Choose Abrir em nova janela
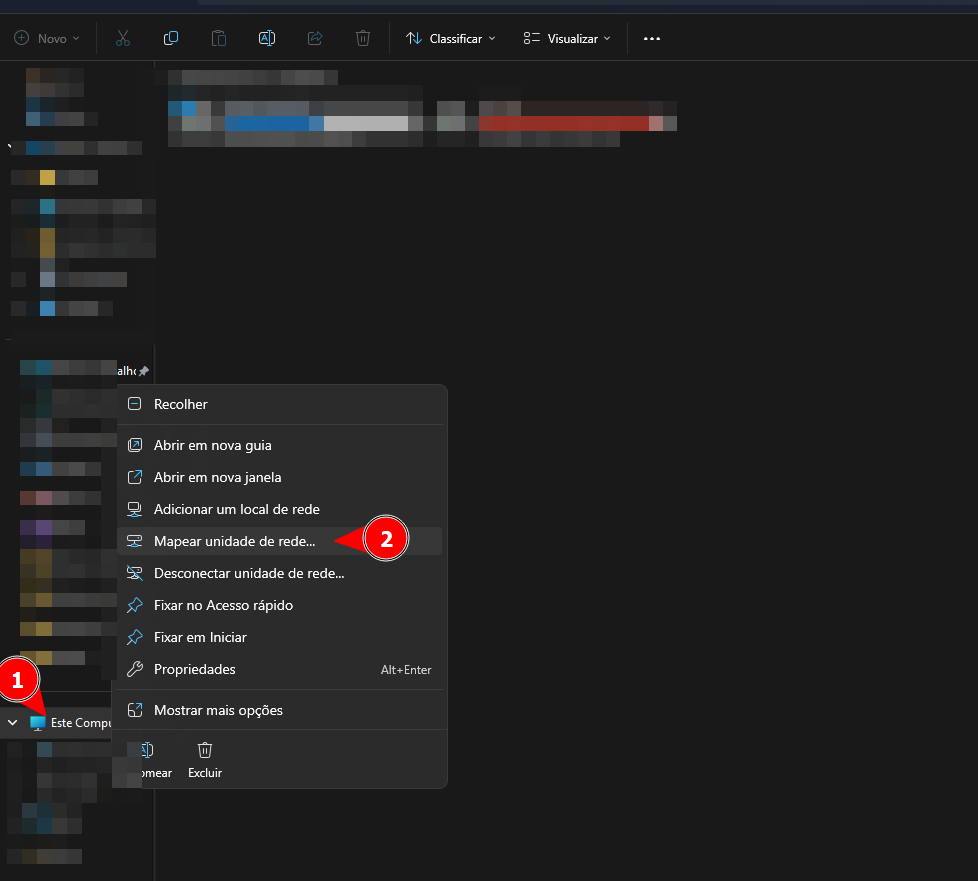978x881 pixels. 217,477
